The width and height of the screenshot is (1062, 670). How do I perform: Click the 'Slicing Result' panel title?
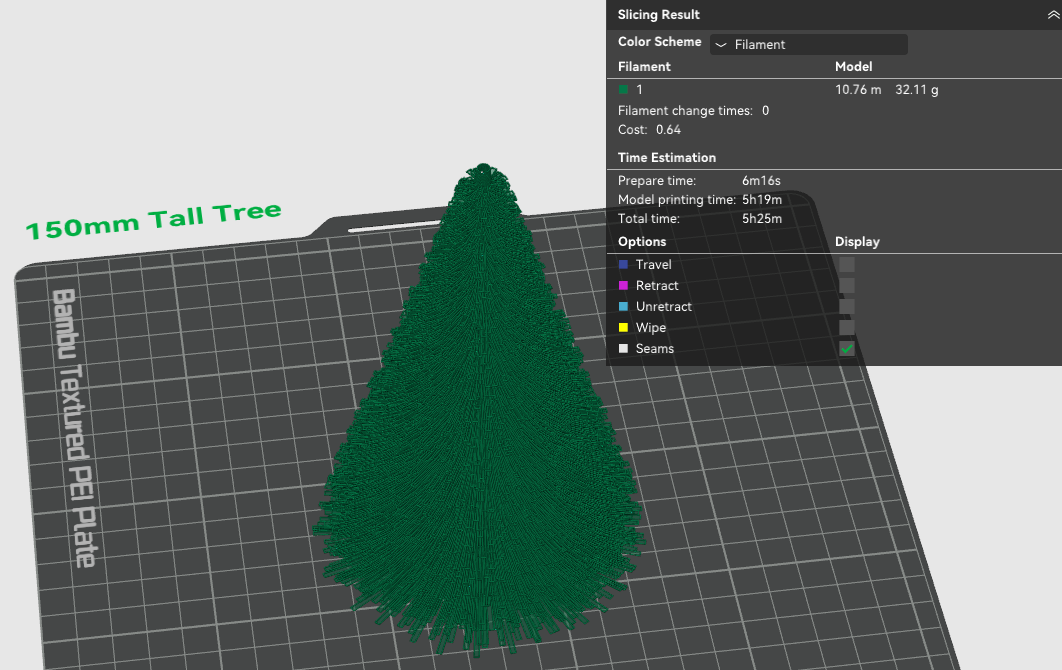click(658, 15)
